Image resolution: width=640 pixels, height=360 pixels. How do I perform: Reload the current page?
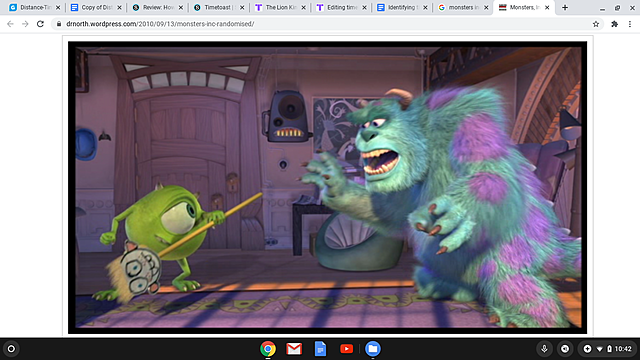pos(40,24)
